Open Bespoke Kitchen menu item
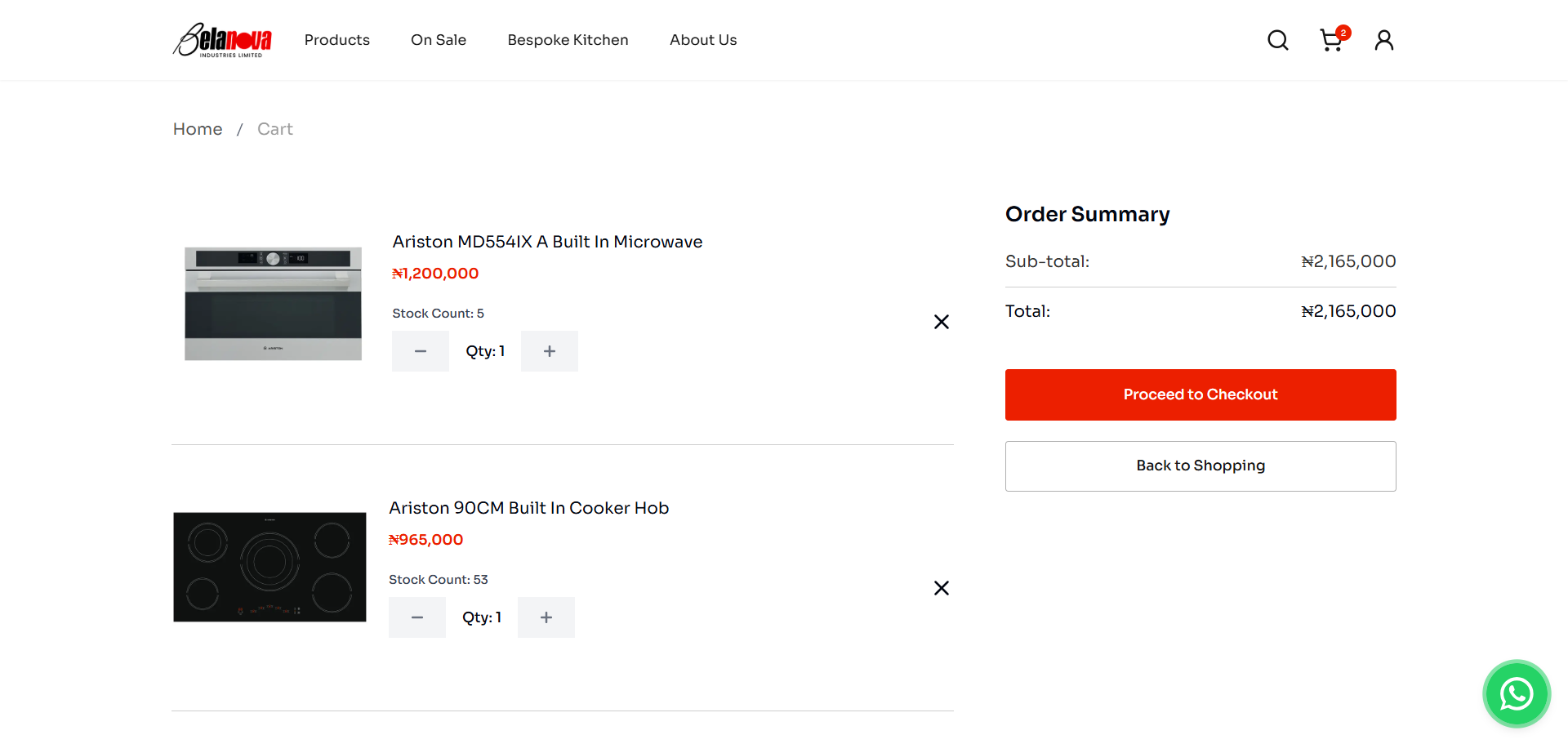Image resolution: width=1568 pixels, height=744 pixels. tap(568, 40)
